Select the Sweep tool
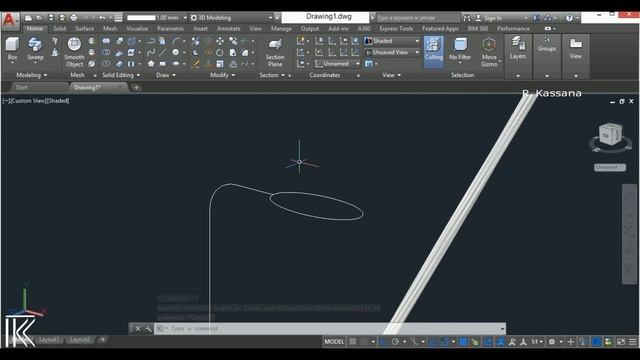Screen dimensions: 640x360 [35, 48]
